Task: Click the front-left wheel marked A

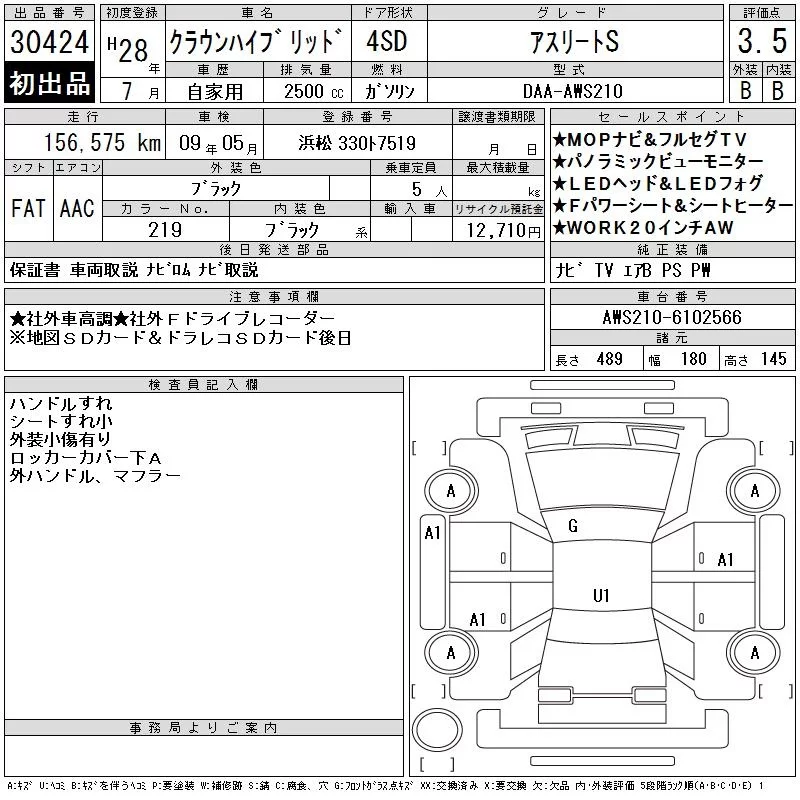Action: click(451, 491)
